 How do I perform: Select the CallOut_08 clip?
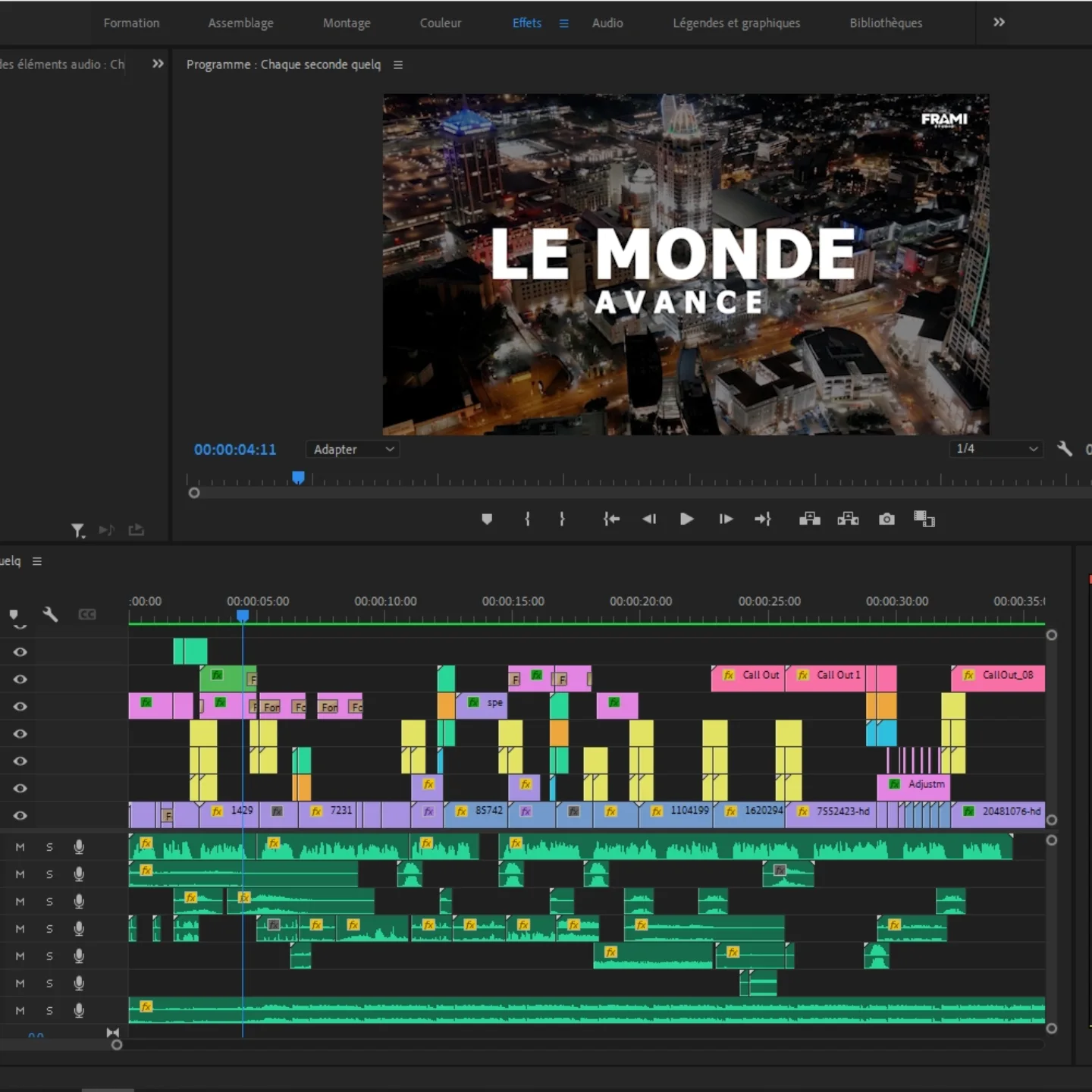tap(998, 678)
